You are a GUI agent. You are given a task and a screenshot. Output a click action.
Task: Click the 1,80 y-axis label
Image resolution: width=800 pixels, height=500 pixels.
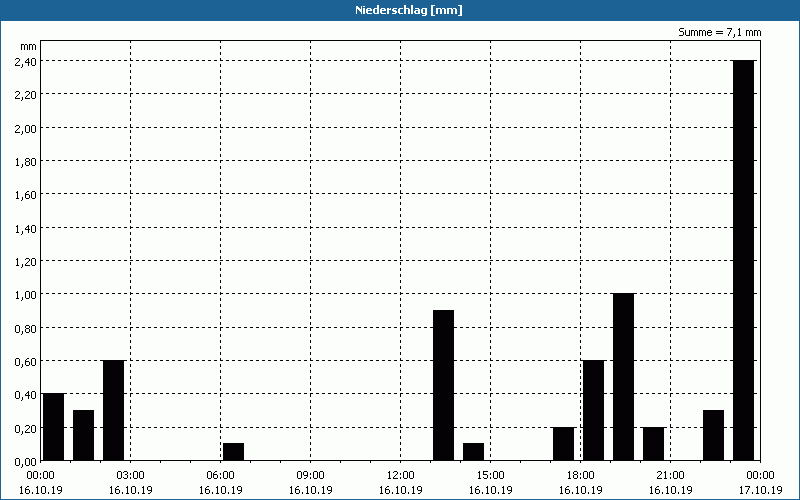click(26, 161)
